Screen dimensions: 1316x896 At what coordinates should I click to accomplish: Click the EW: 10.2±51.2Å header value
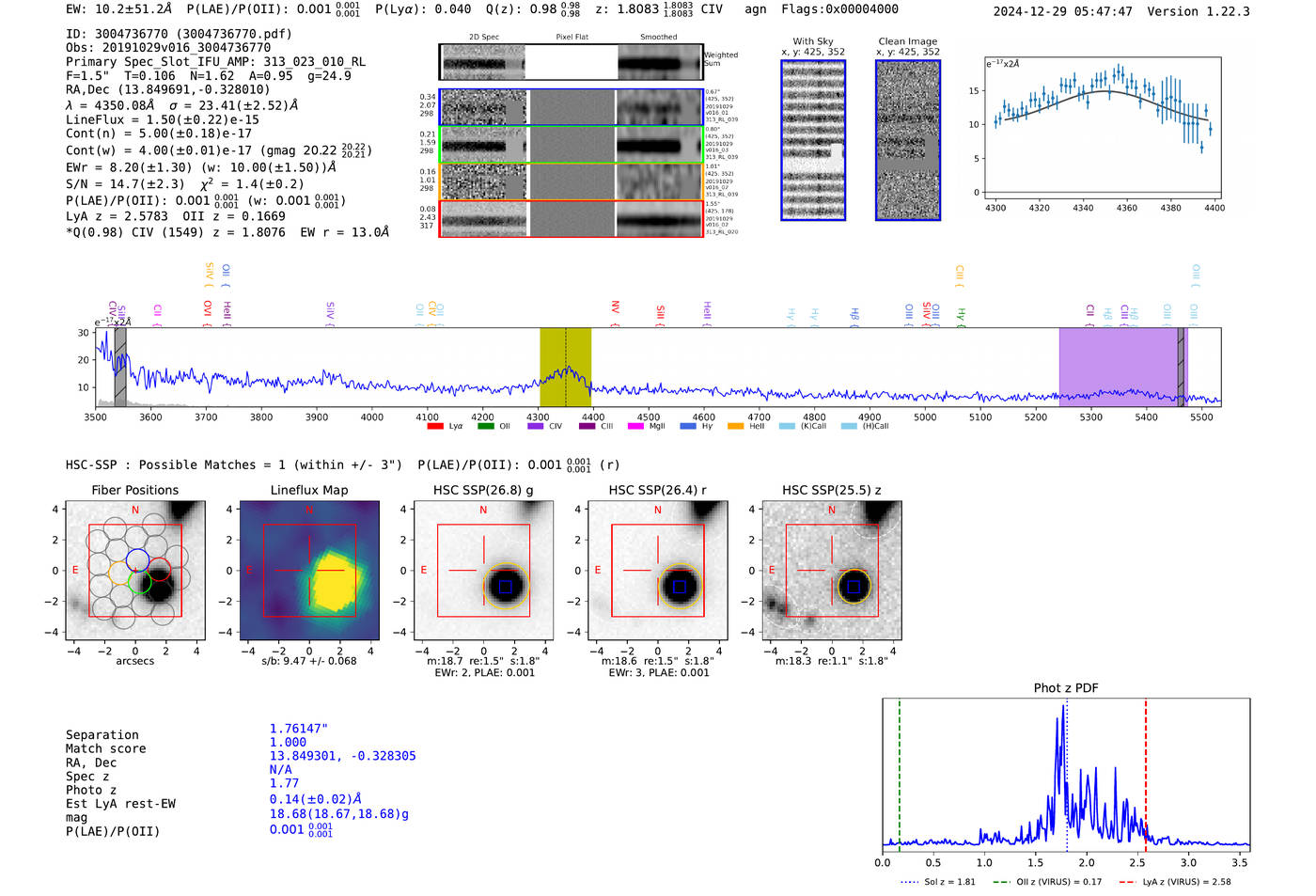(x=118, y=8)
